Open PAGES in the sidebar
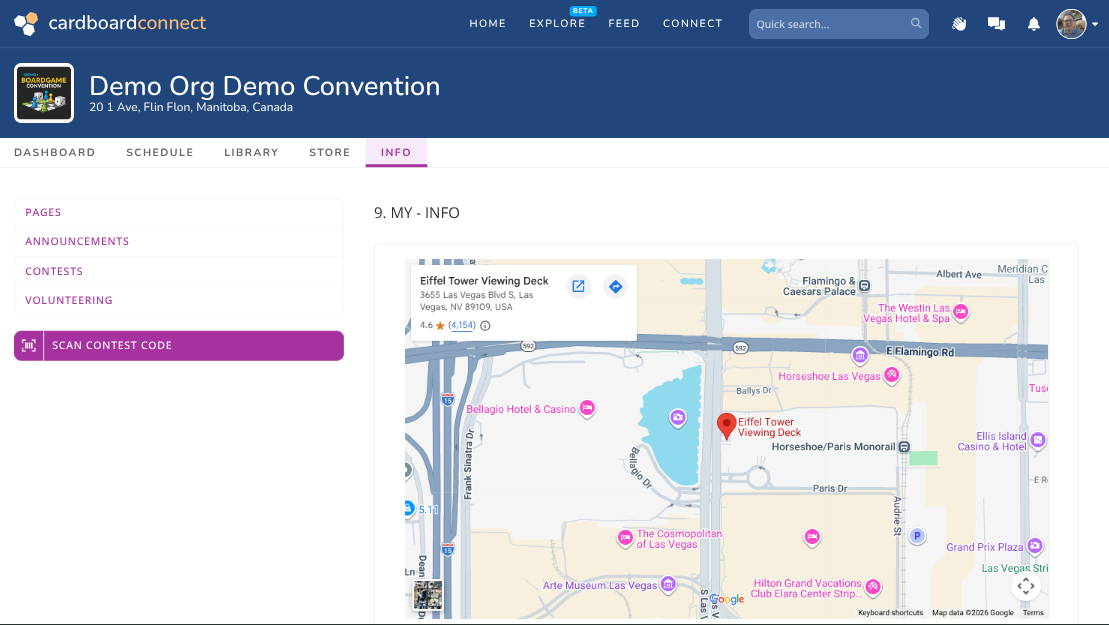 coord(179,213)
